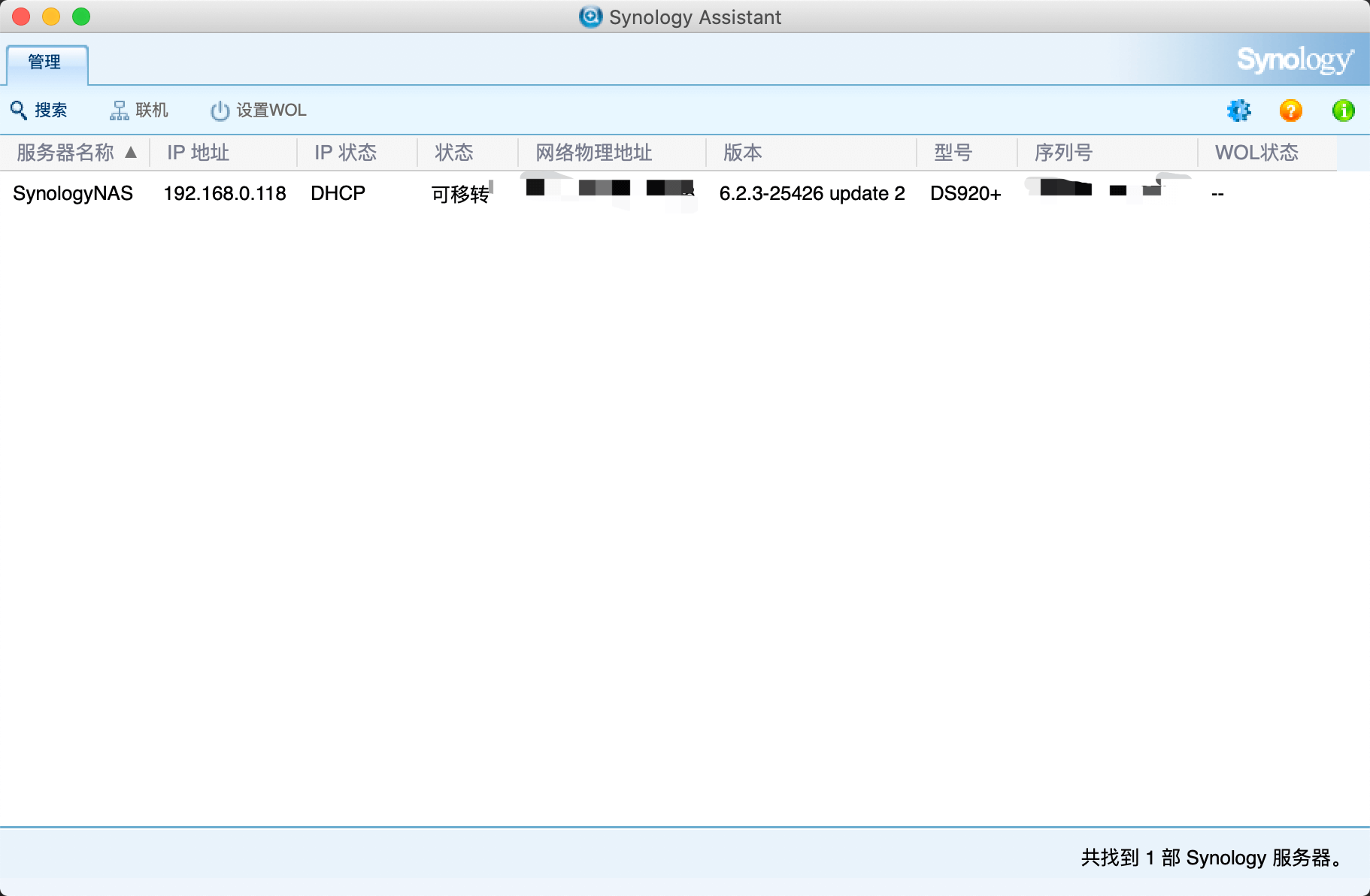Viewport: 1370px width, 896px height.
Task: Click version 6.2.3-25426 update 2
Action: tap(812, 193)
